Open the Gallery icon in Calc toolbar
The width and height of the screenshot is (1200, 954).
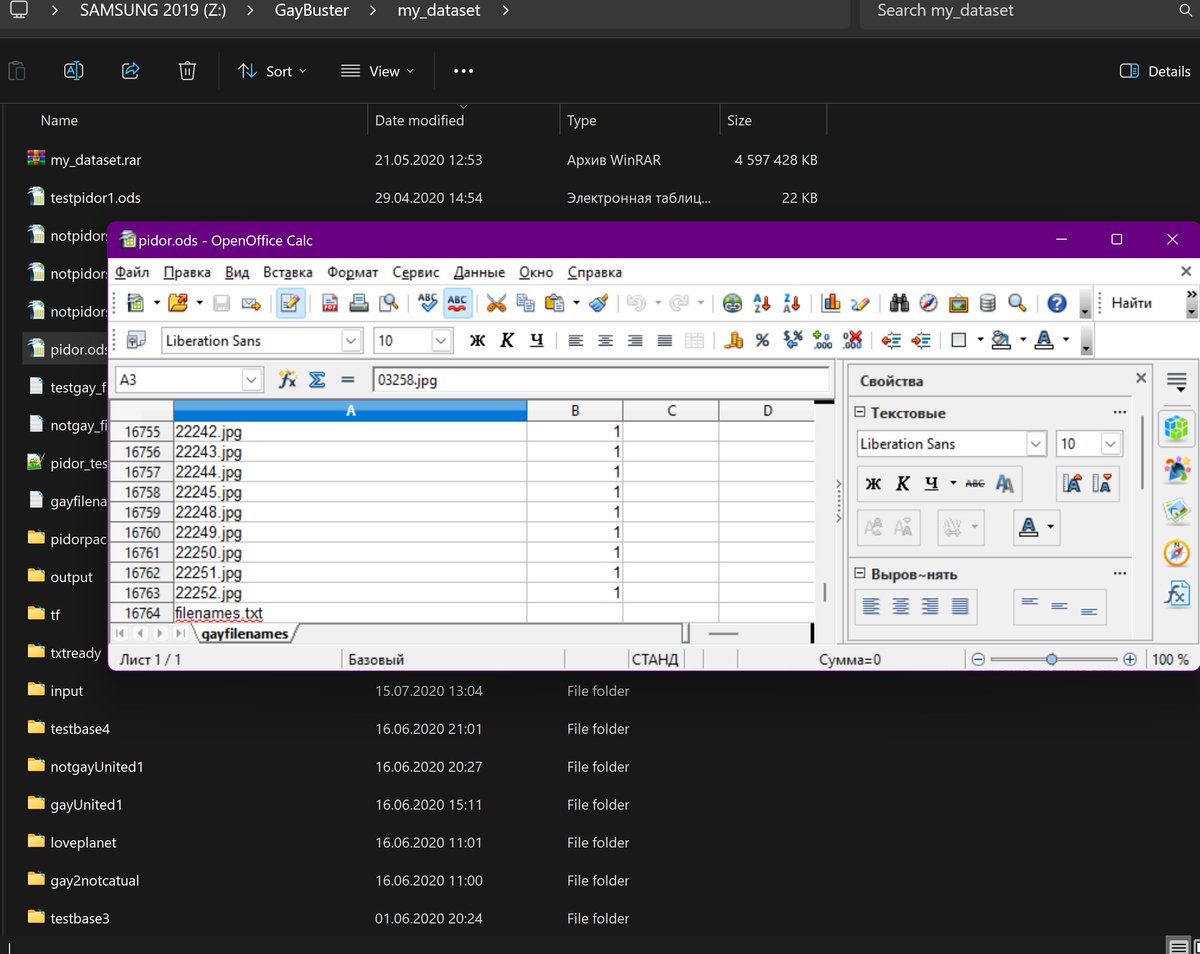pos(958,303)
